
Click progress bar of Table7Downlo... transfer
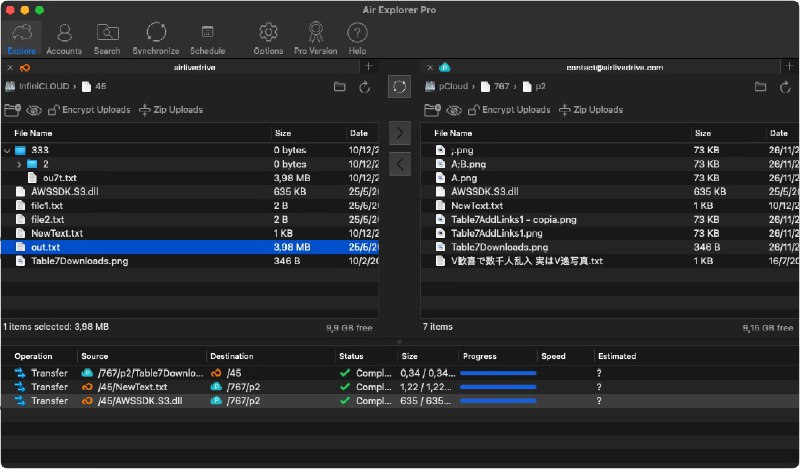498,374
